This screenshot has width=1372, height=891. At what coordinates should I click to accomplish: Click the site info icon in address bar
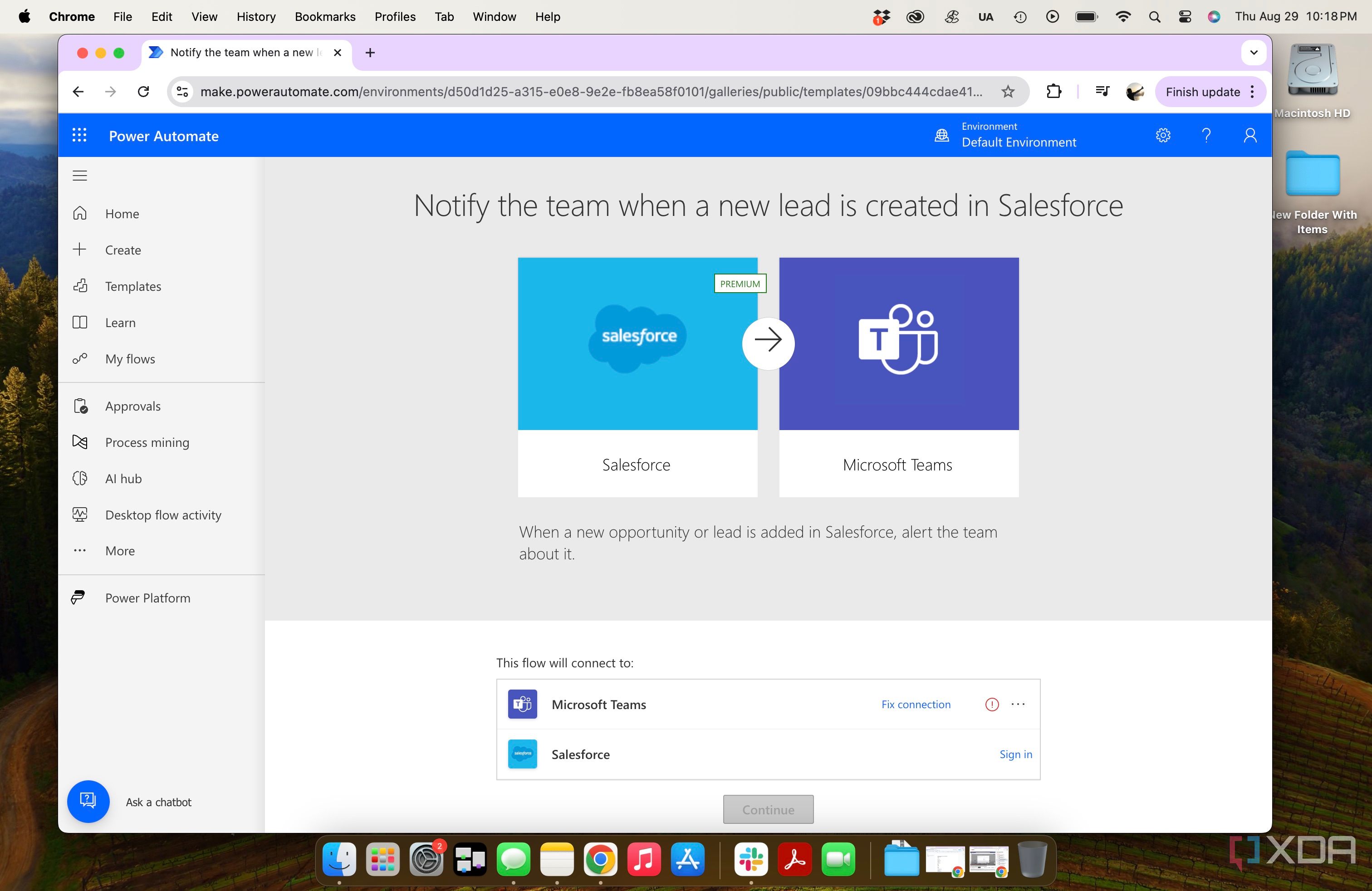click(x=182, y=92)
